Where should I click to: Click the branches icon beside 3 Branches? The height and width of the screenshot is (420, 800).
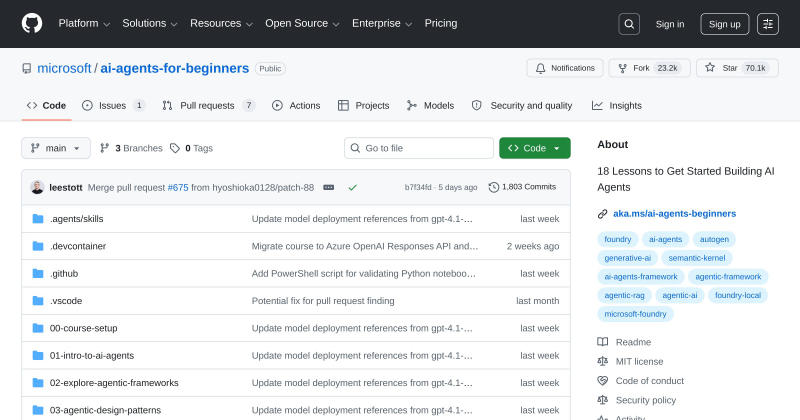[x=105, y=148]
